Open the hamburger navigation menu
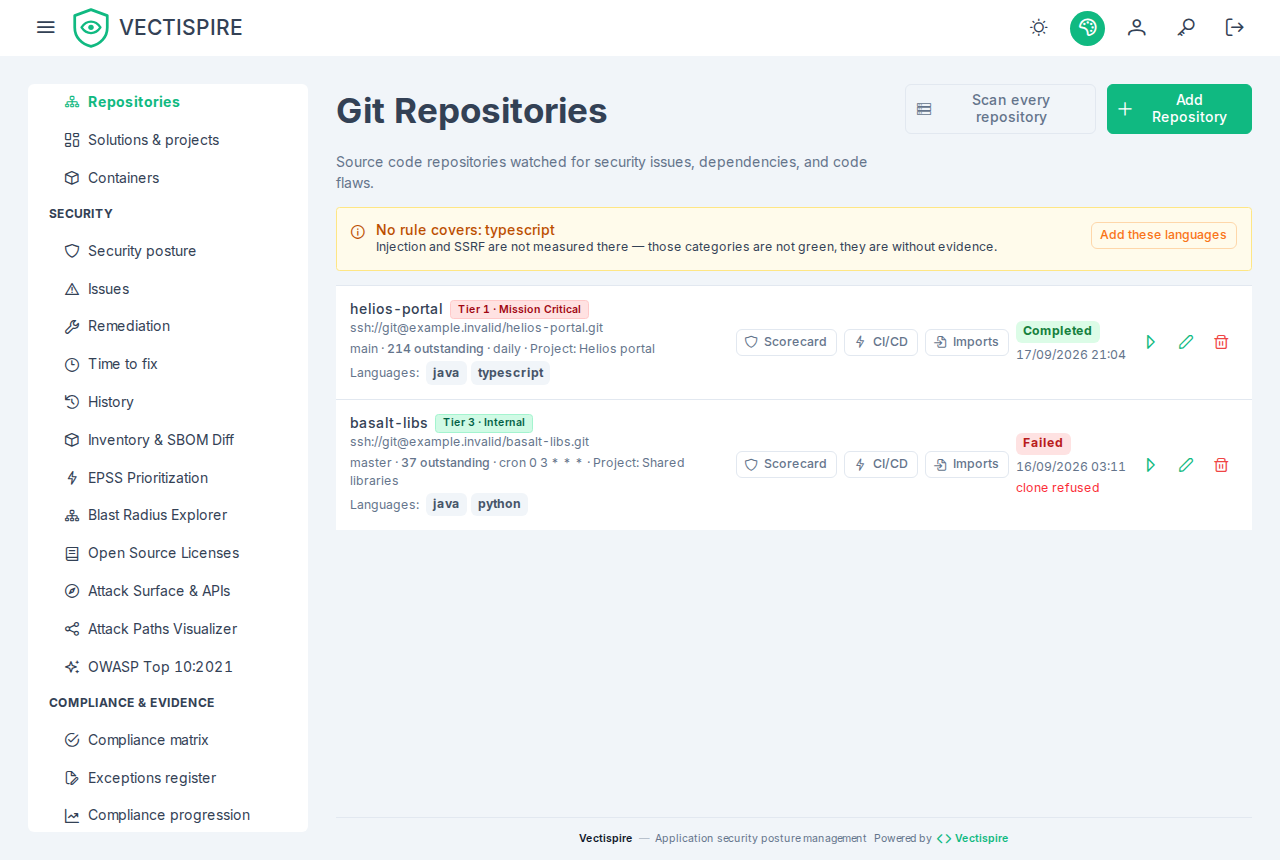 click(46, 27)
